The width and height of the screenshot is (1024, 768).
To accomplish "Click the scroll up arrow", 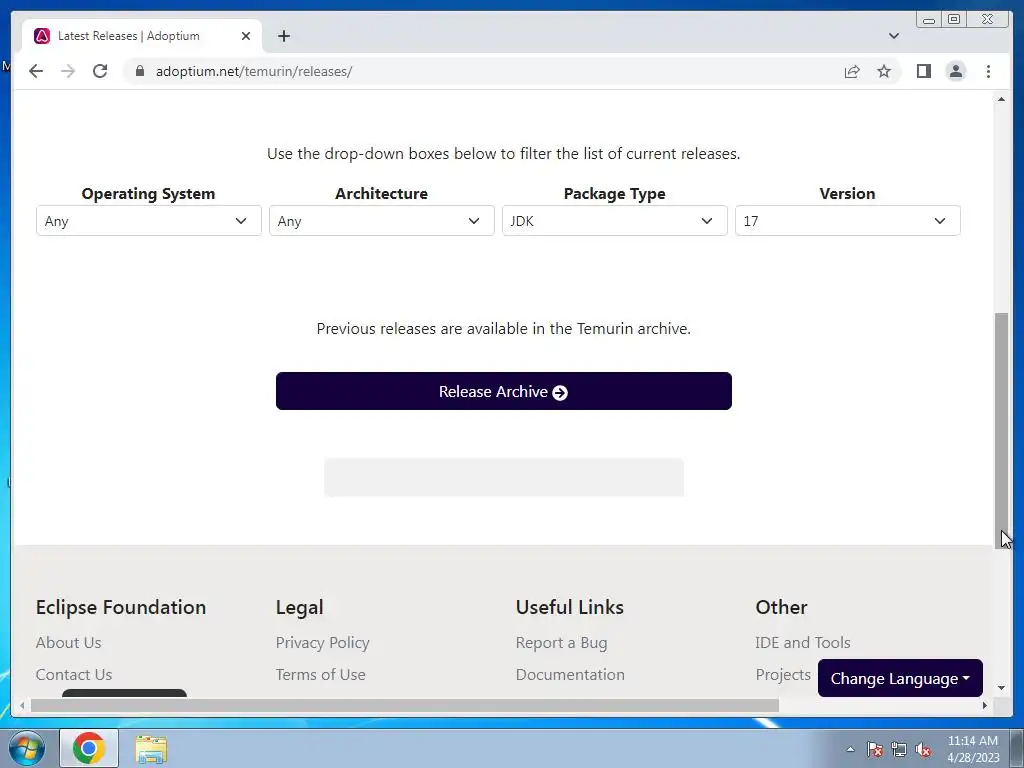I will click(1002, 99).
